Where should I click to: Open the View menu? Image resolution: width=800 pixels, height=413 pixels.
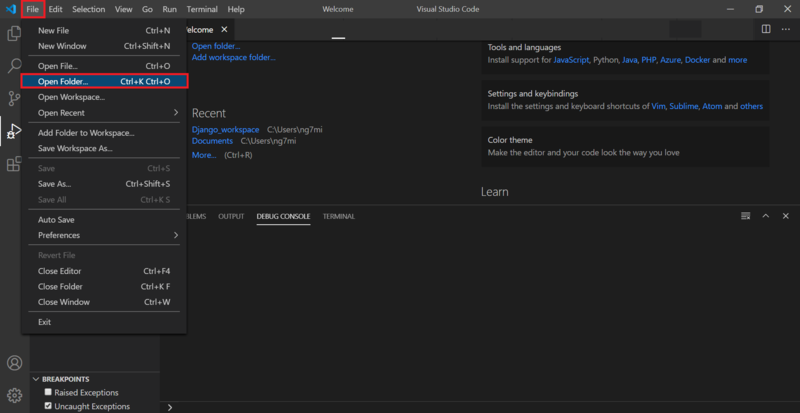(x=123, y=9)
